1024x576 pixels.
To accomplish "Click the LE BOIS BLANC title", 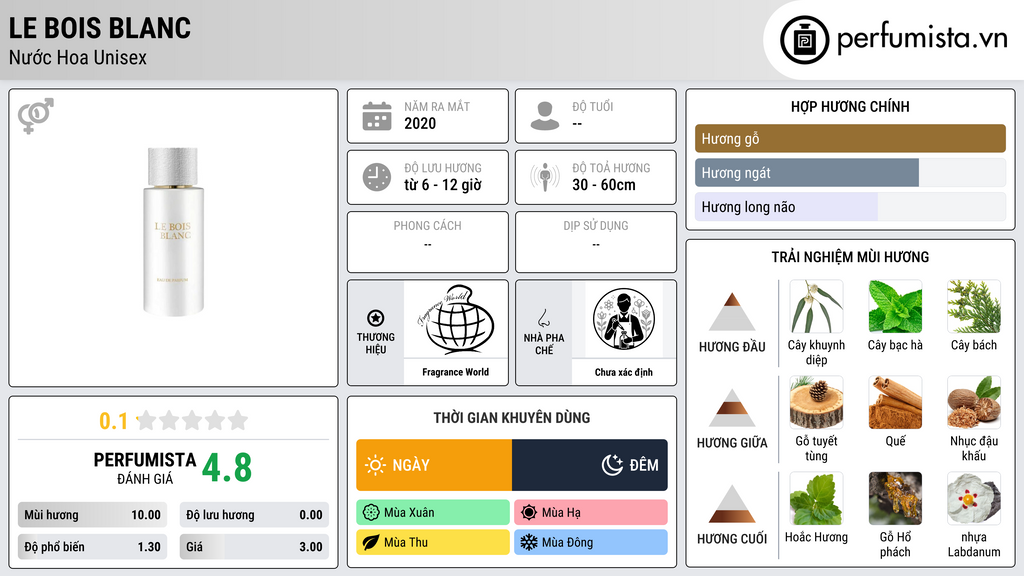I will click(x=100, y=28).
